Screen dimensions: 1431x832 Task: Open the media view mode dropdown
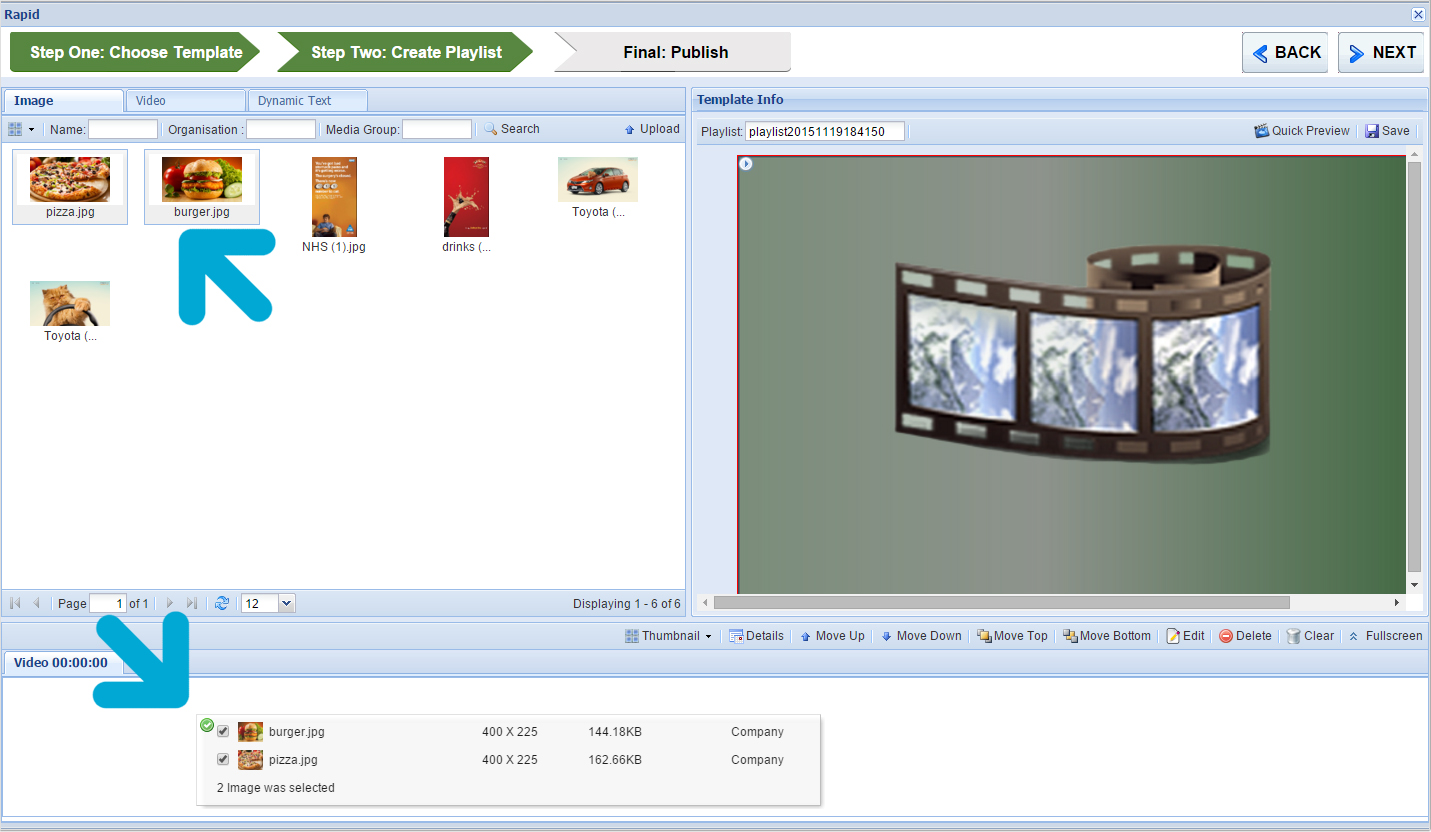(21, 129)
